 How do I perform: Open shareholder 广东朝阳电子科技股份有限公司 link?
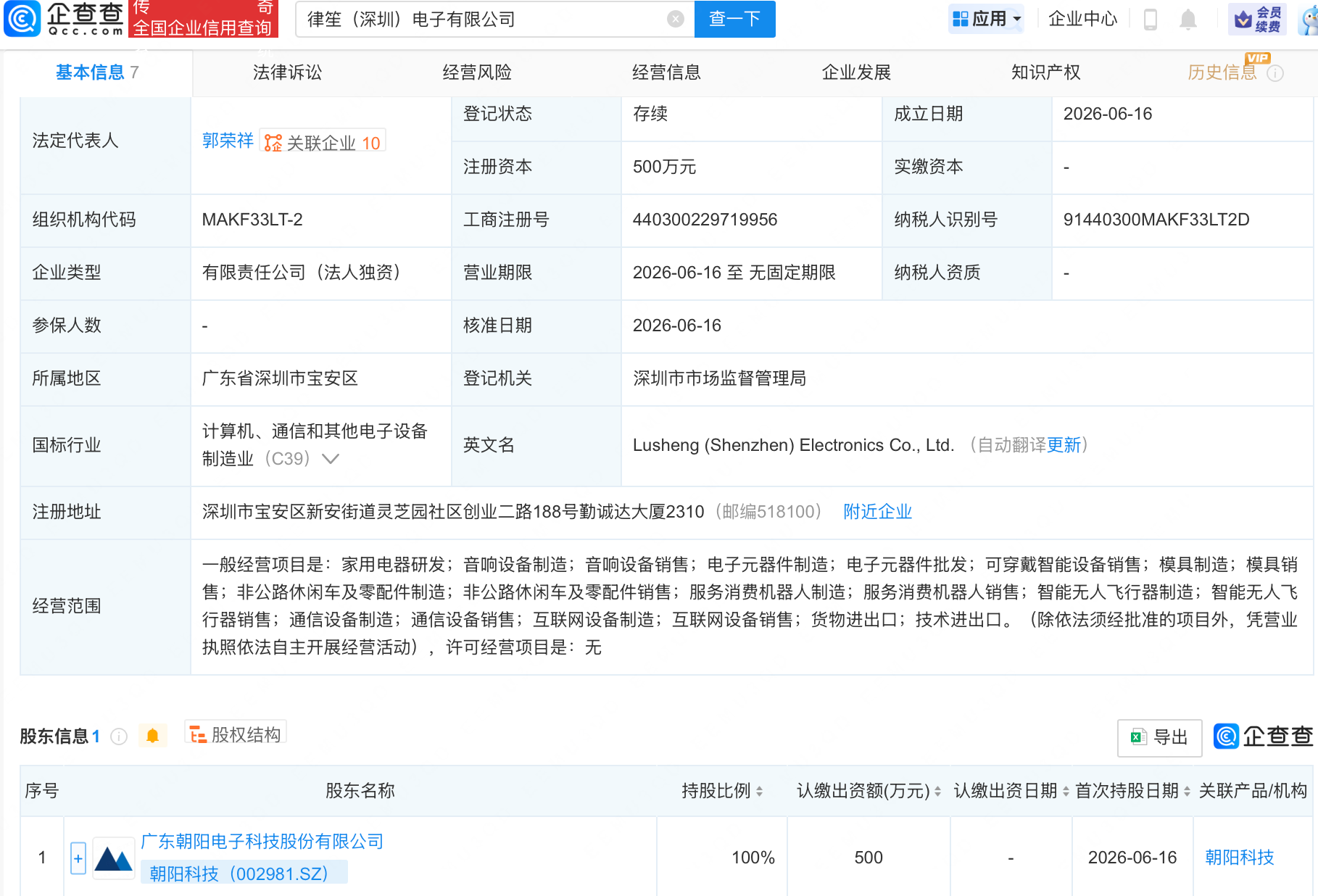point(262,842)
